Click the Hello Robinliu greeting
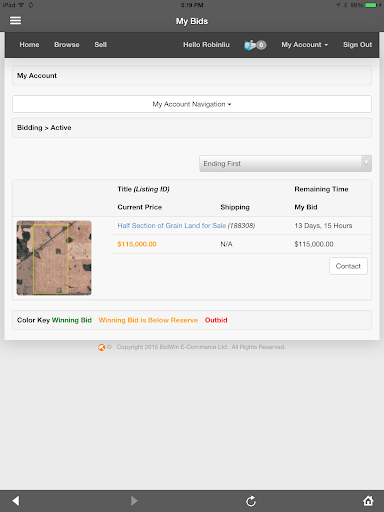Screen dimensions: 384x512 [206, 45]
